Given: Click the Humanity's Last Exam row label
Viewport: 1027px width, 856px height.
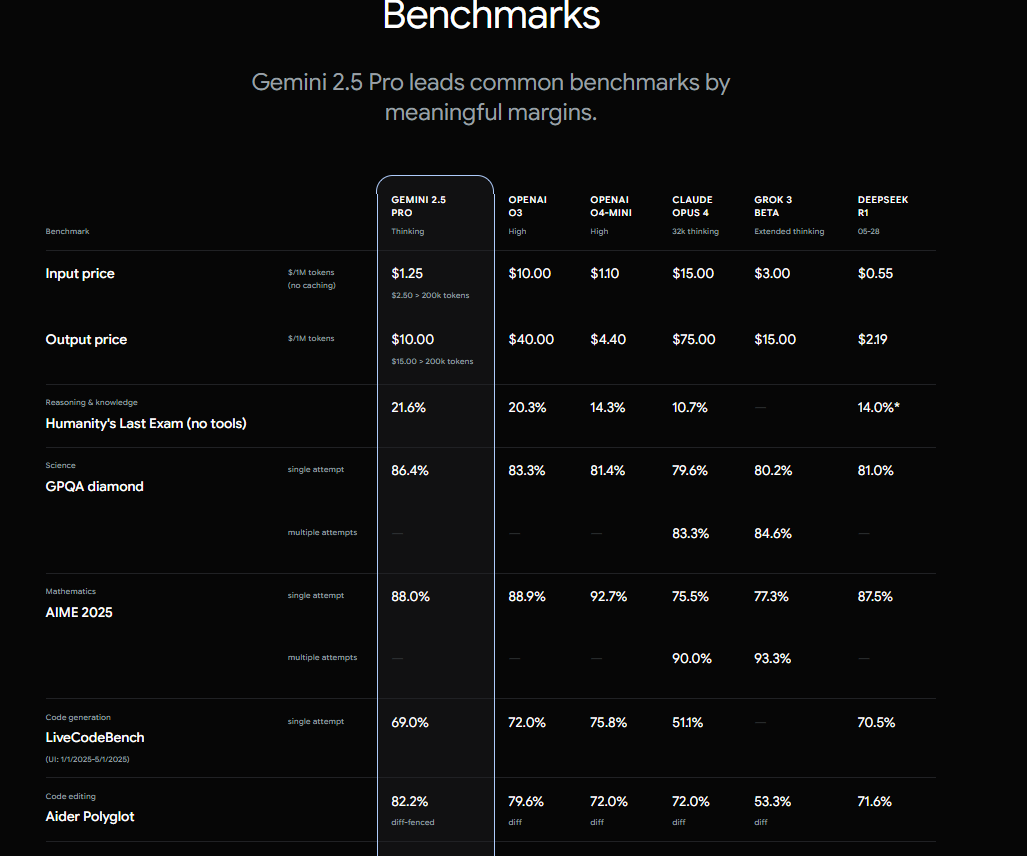Looking at the screenshot, I should click(144, 423).
